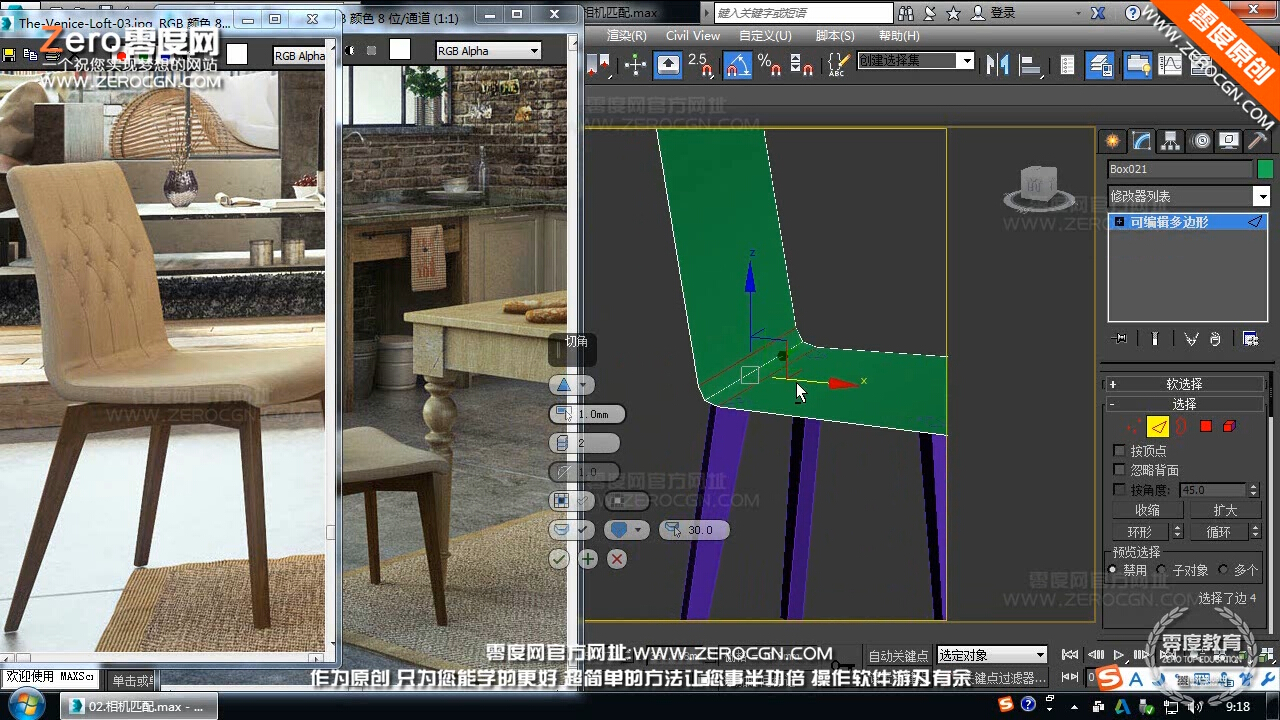Cancel the chamfer caddy

pos(617,559)
